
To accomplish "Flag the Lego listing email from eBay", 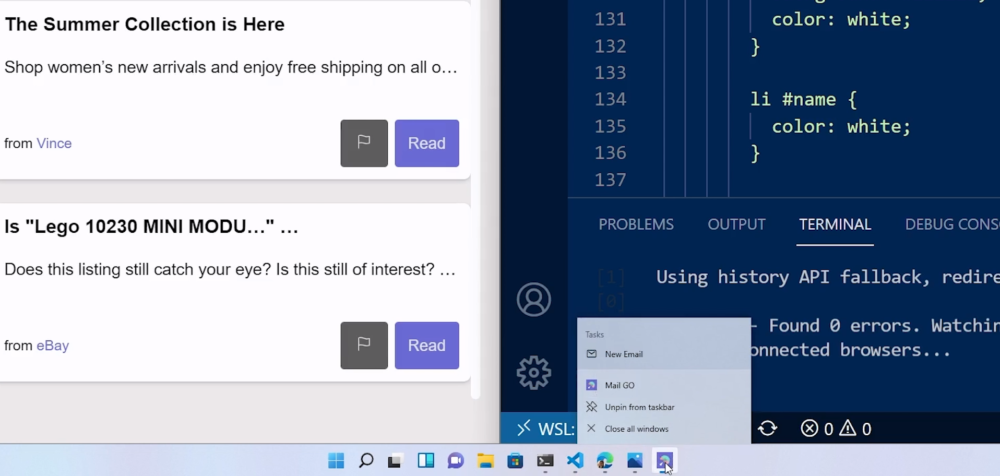I will [364, 345].
